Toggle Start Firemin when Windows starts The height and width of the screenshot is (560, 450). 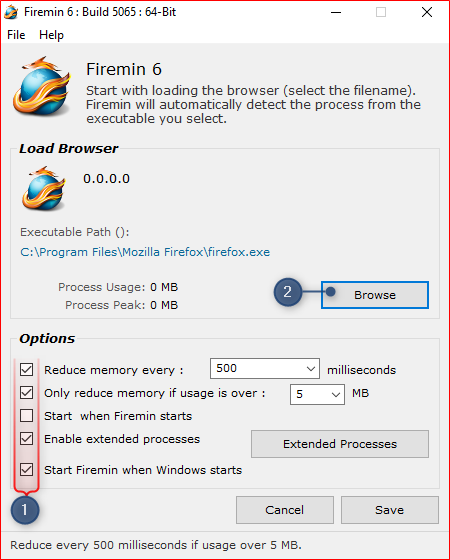tap(26, 470)
